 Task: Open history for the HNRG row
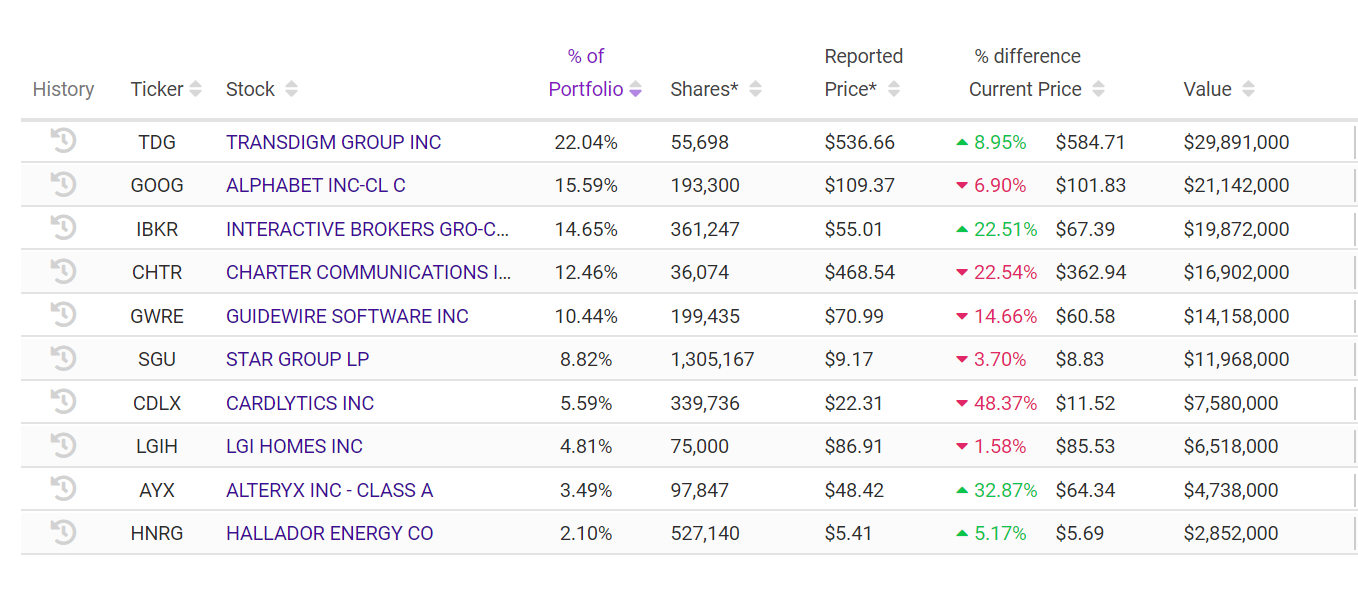(63, 532)
